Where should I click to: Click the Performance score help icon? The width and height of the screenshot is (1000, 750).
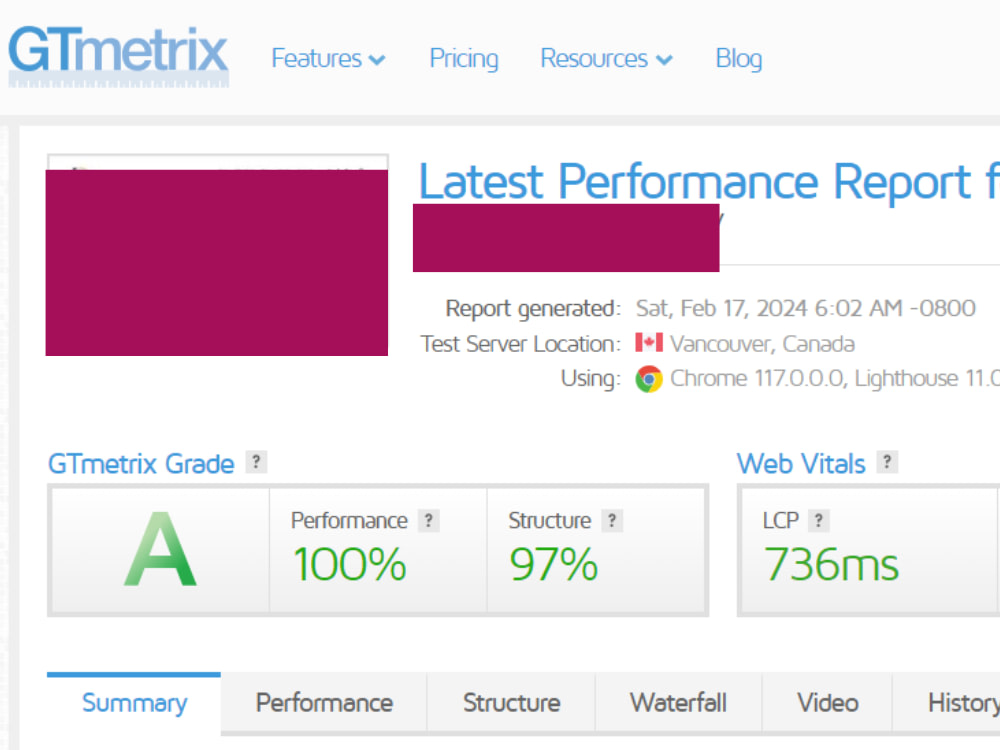pos(429,520)
